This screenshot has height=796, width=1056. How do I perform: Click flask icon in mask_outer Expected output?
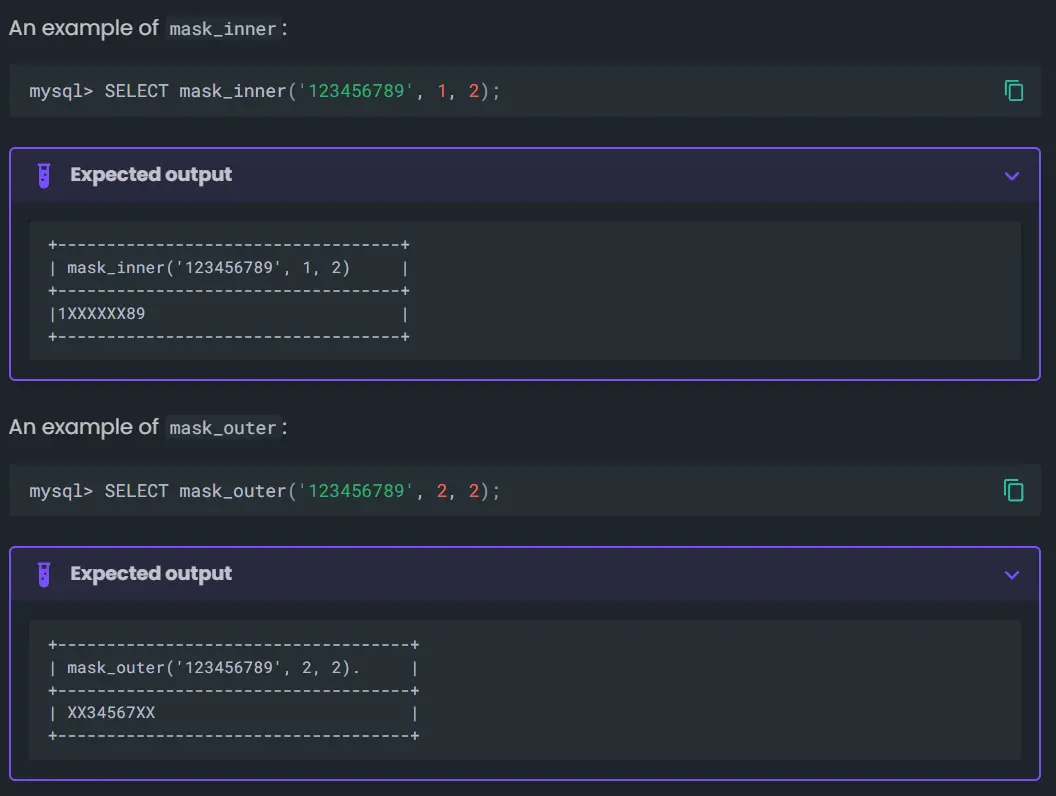[x=43, y=574]
